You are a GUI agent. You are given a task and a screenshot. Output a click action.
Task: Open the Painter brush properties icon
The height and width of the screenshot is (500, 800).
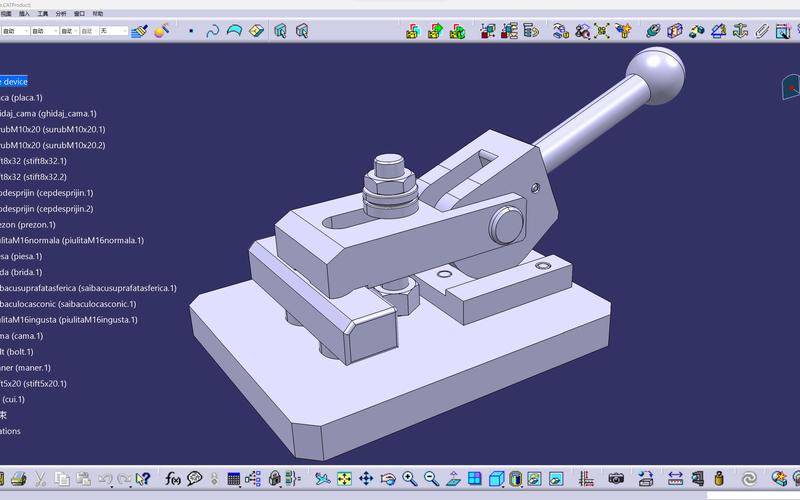139,31
